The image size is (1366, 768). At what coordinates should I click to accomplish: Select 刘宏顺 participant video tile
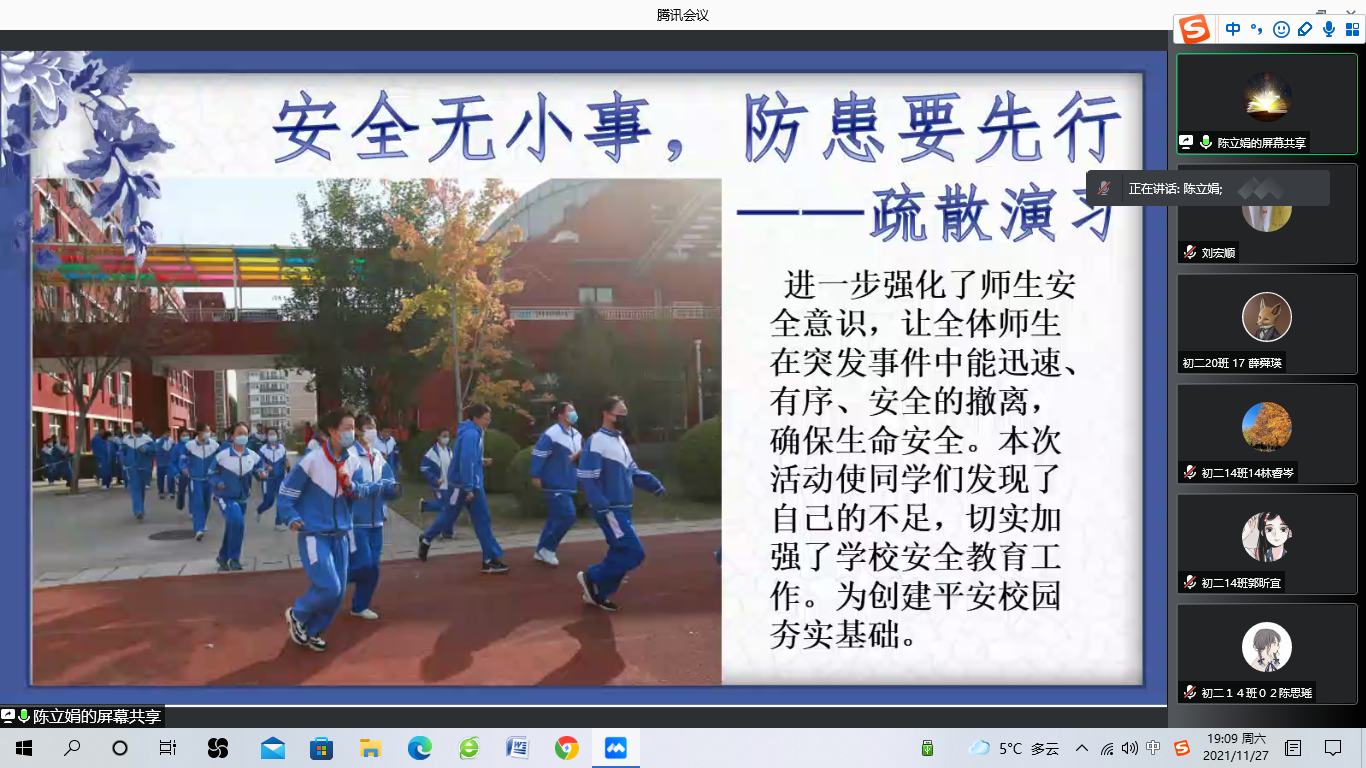click(x=1266, y=215)
